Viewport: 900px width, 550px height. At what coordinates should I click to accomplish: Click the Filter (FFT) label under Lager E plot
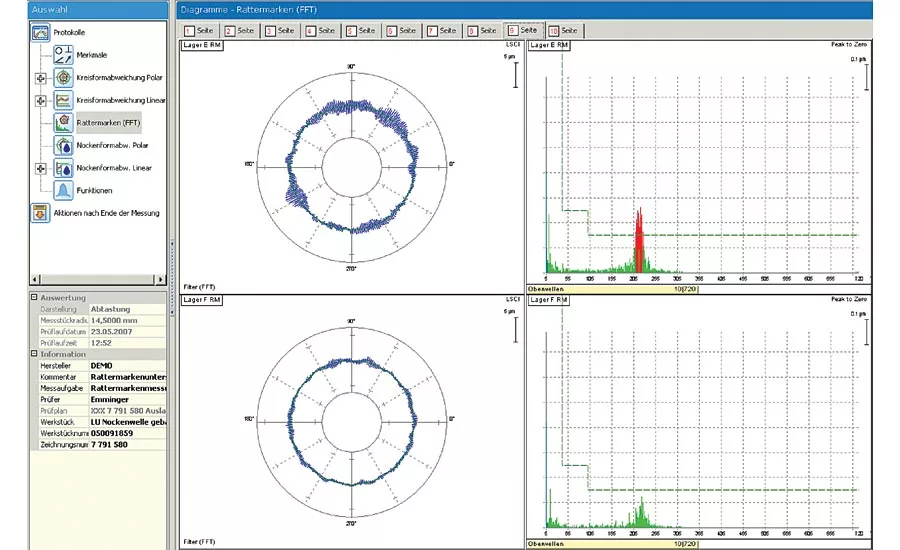point(199,286)
